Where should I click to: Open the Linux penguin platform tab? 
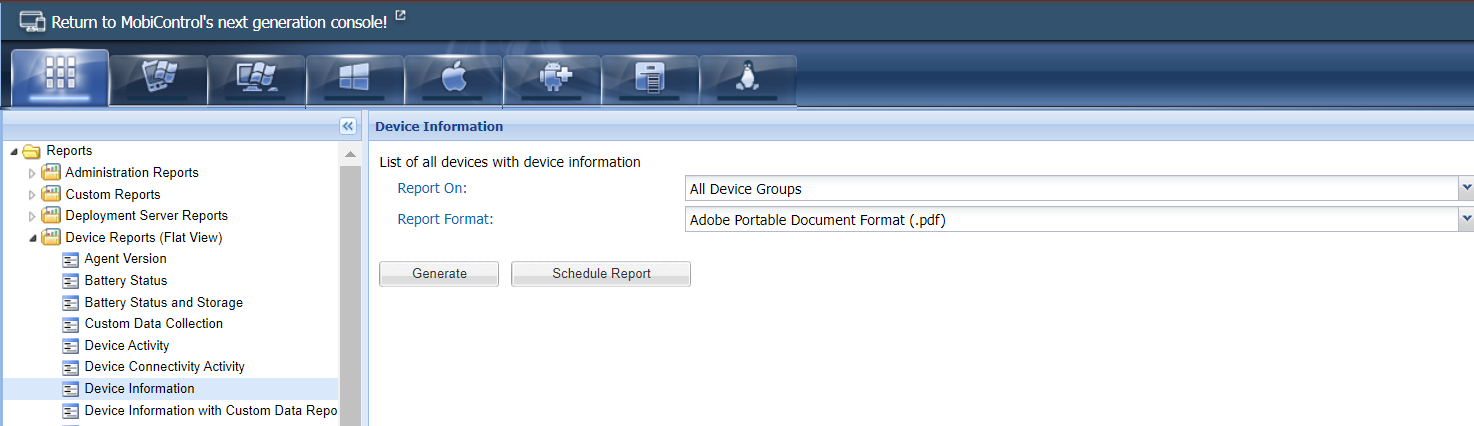(x=746, y=79)
